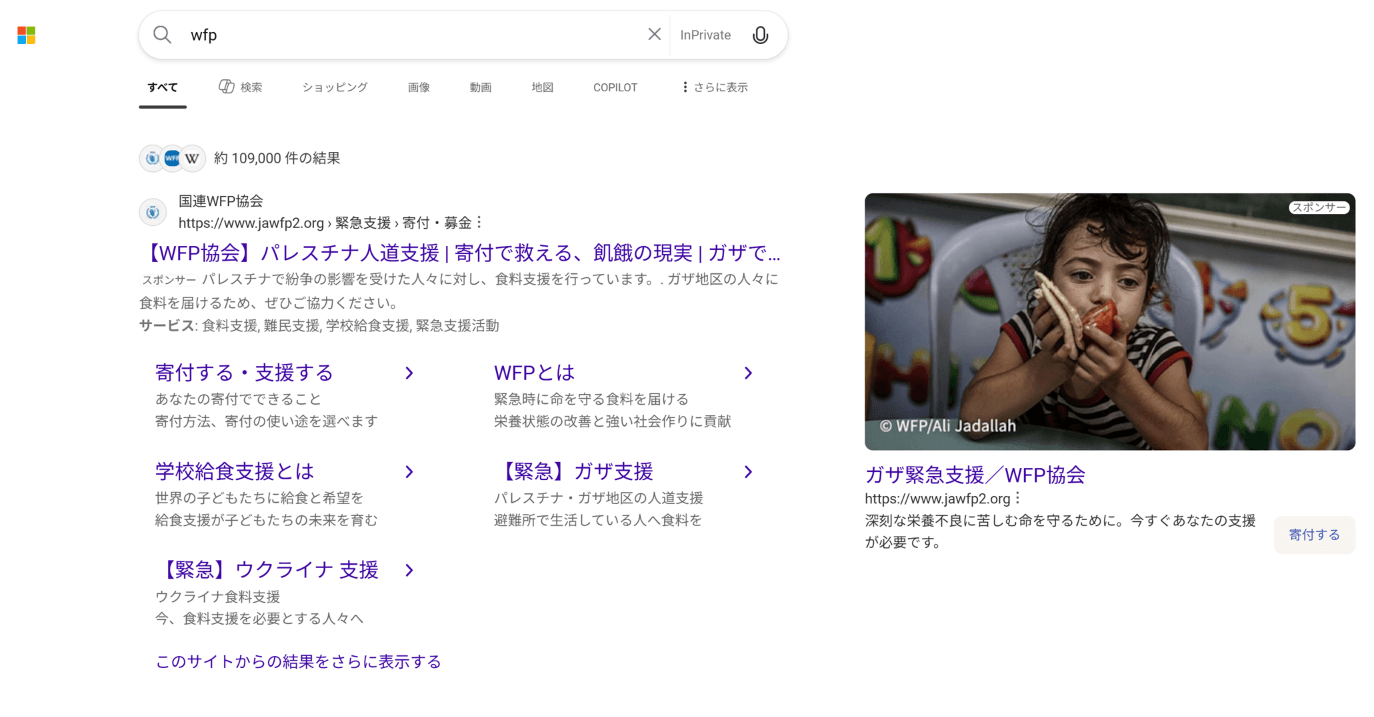Viewport: 1374px width, 717px height.
Task: Open the 検索 tab
Action: click(x=240, y=87)
